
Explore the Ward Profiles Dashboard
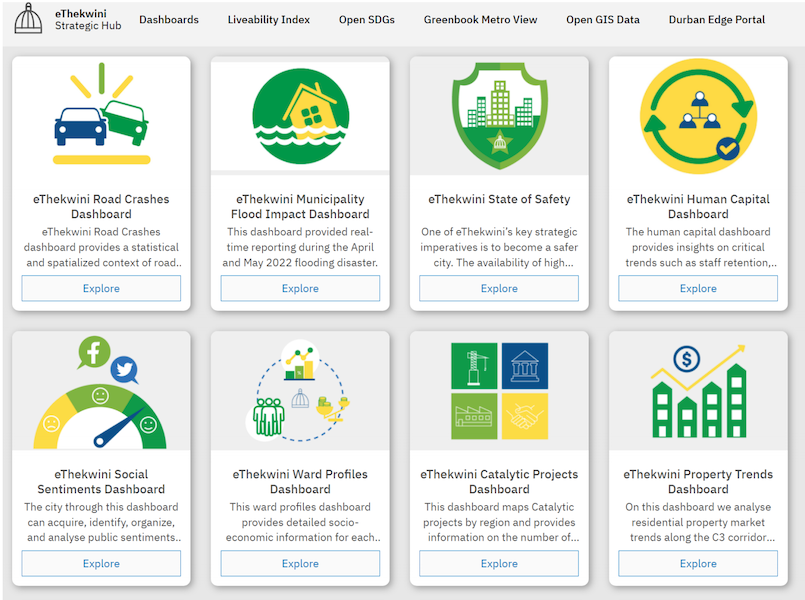pyautogui.click(x=300, y=564)
